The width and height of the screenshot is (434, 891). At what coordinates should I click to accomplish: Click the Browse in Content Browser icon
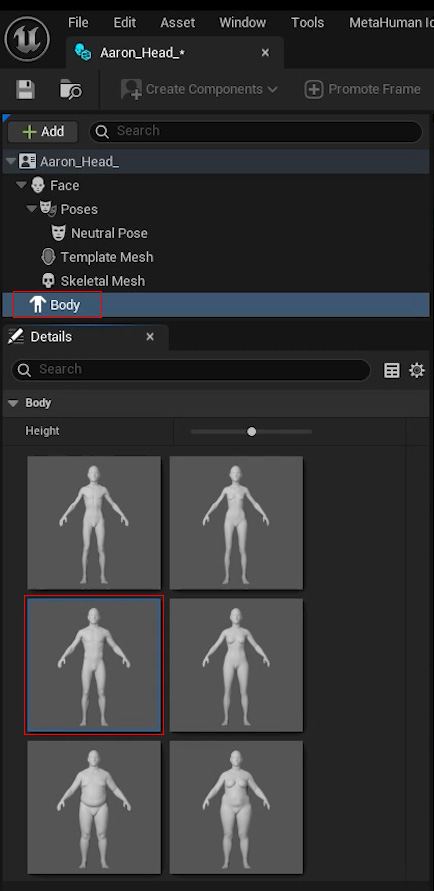coord(71,89)
